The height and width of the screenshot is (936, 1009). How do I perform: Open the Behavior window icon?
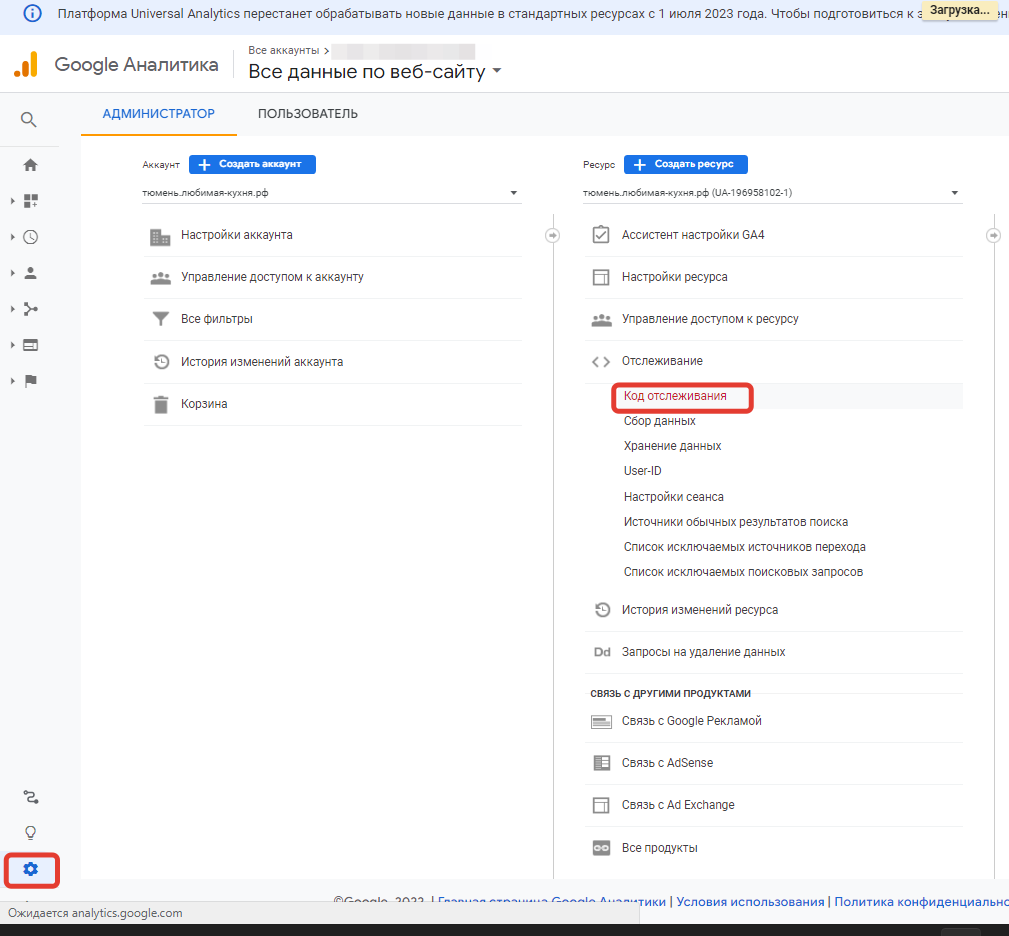30,345
